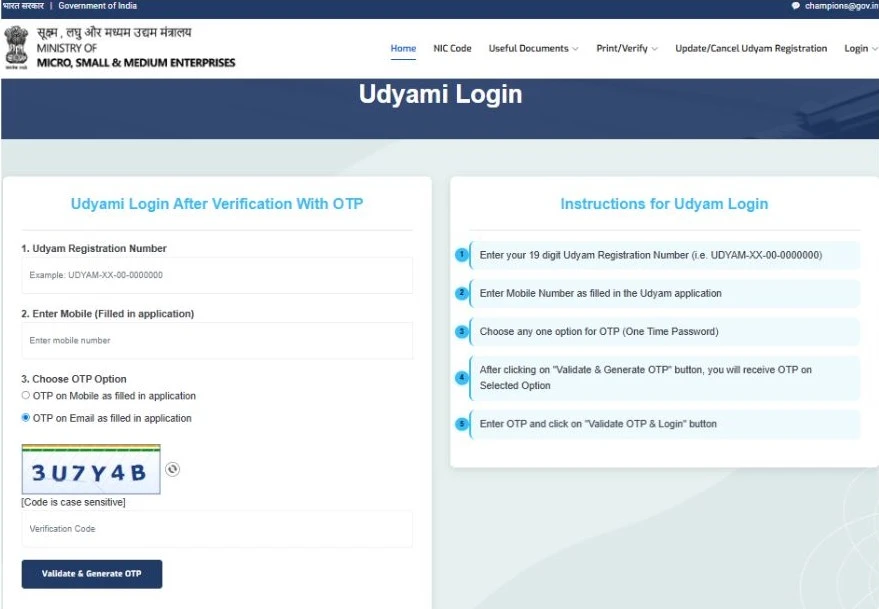Image resolution: width=879 pixels, height=609 pixels.
Task: Click Validate & Generate OTP button
Action: coord(92,574)
